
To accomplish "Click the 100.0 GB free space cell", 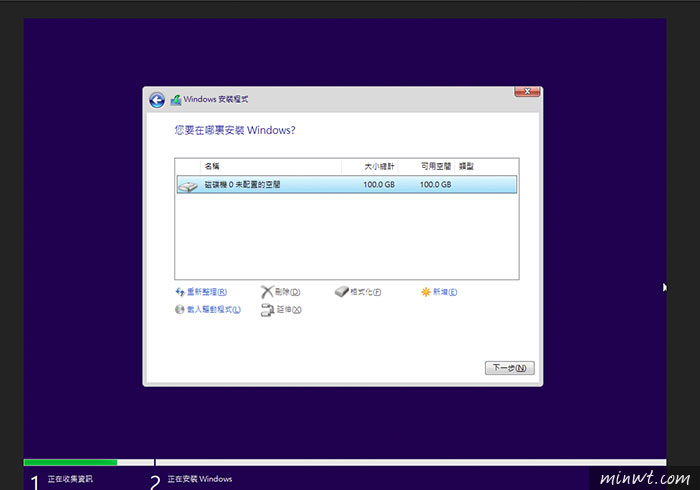I will click(435, 184).
